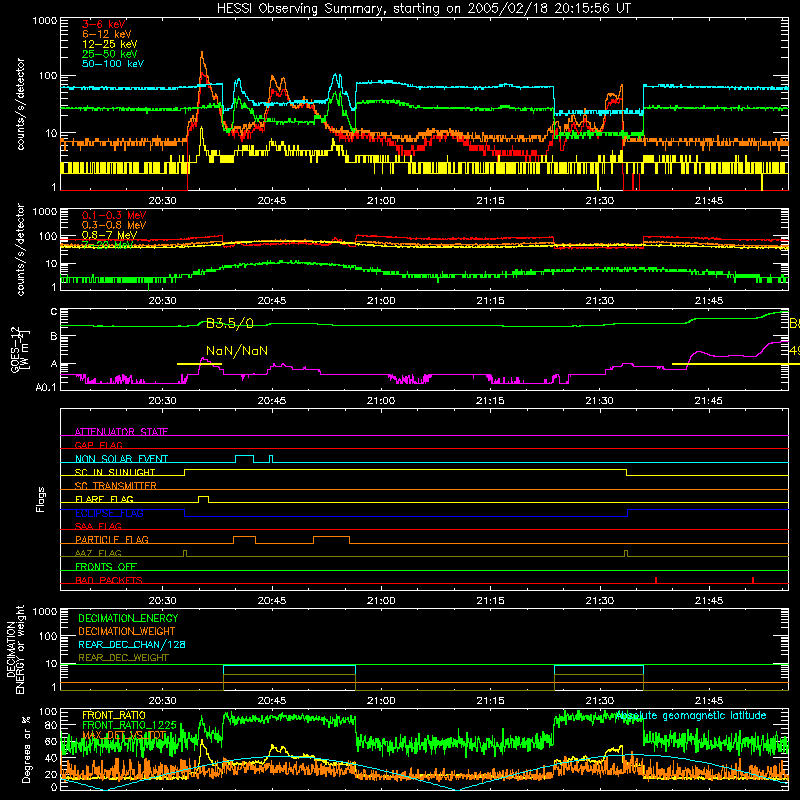Select the SC_TRANSMITTER flag label
Viewport: 800px width, 800px height.
[x=116, y=486]
